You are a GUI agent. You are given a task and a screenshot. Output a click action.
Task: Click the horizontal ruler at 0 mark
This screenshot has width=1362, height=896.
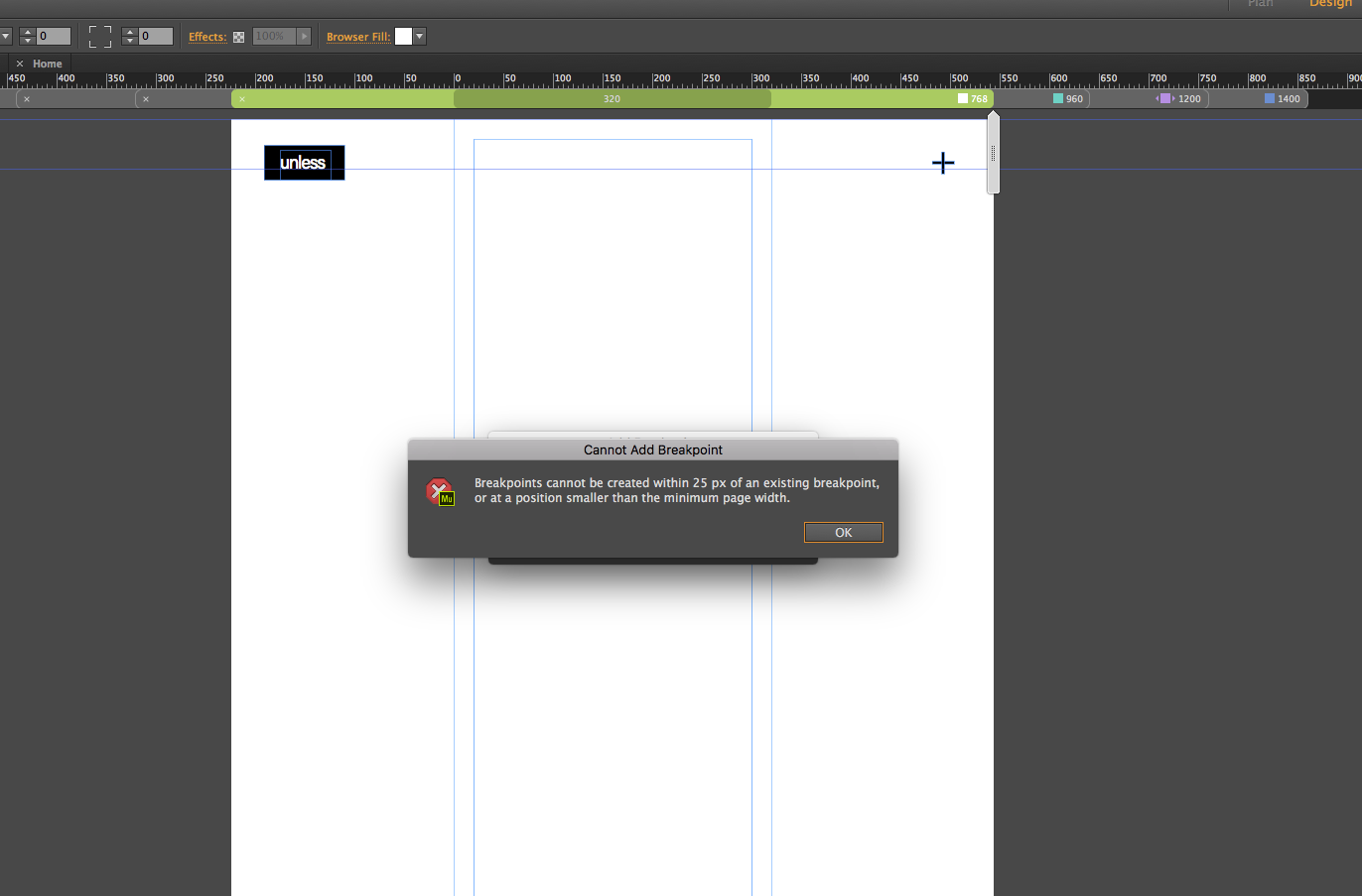[x=458, y=79]
